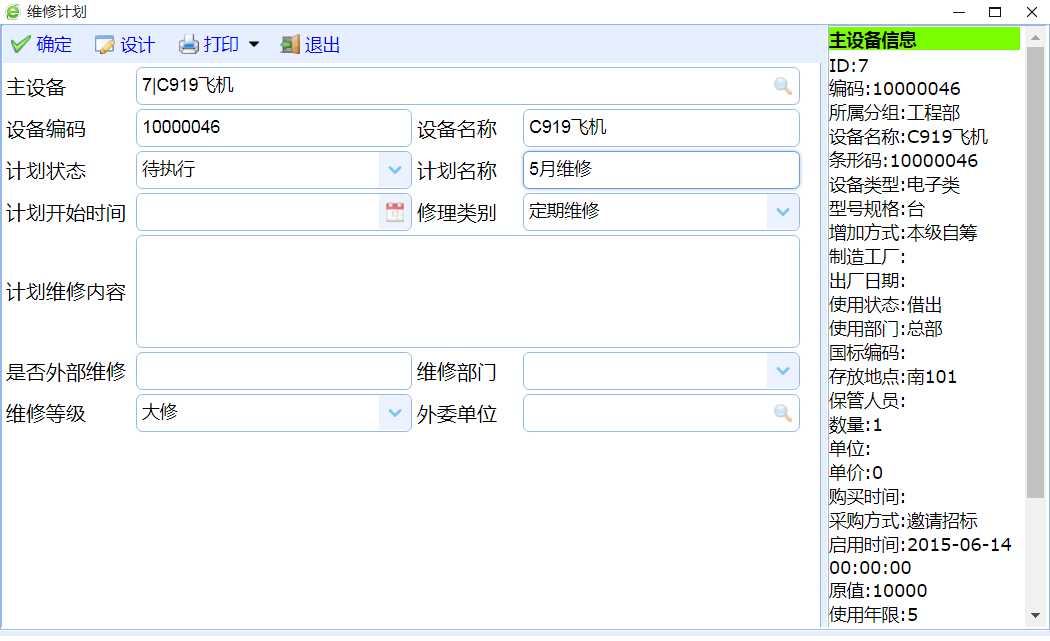The height and width of the screenshot is (641, 1050).
Task: Click the 使用年限:5 text
Action: pyautogui.click(x=873, y=614)
